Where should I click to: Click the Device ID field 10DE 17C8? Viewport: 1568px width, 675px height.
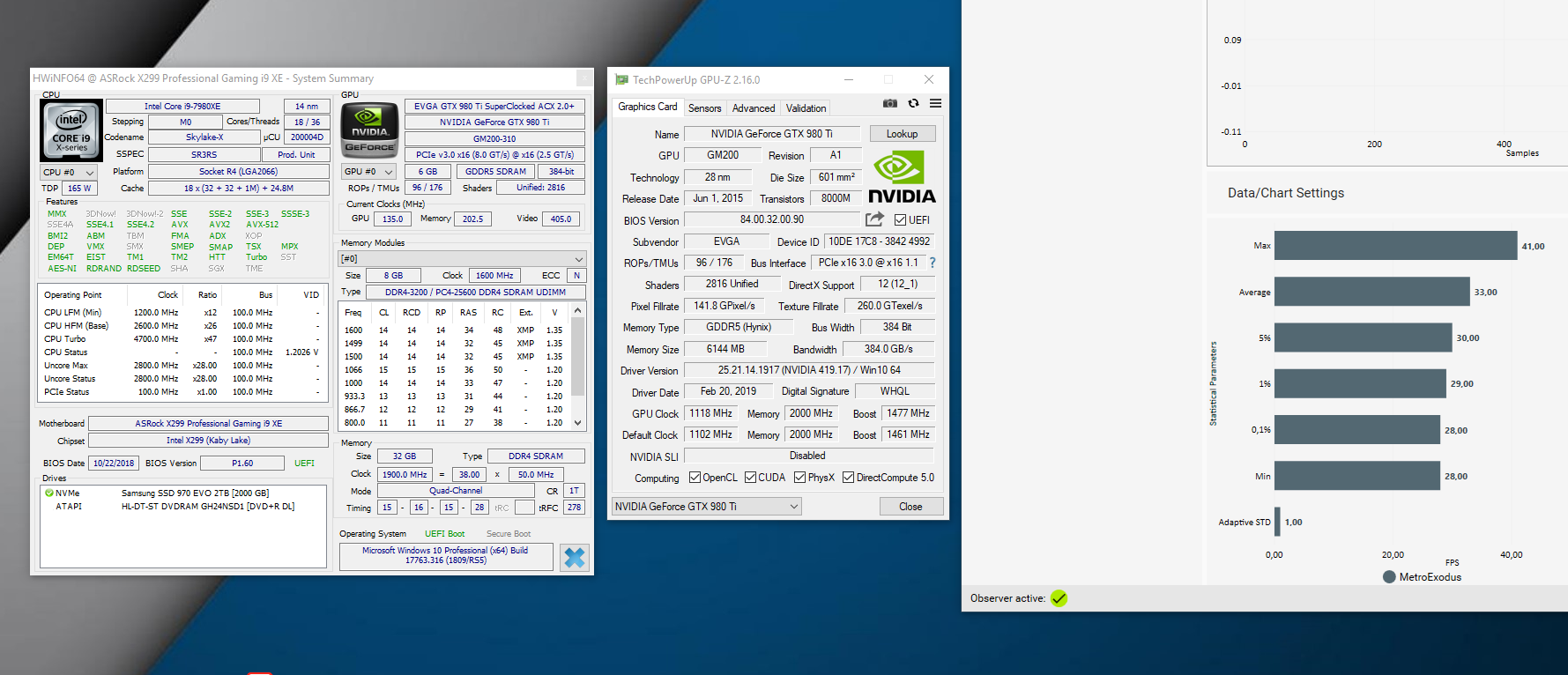click(880, 241)
